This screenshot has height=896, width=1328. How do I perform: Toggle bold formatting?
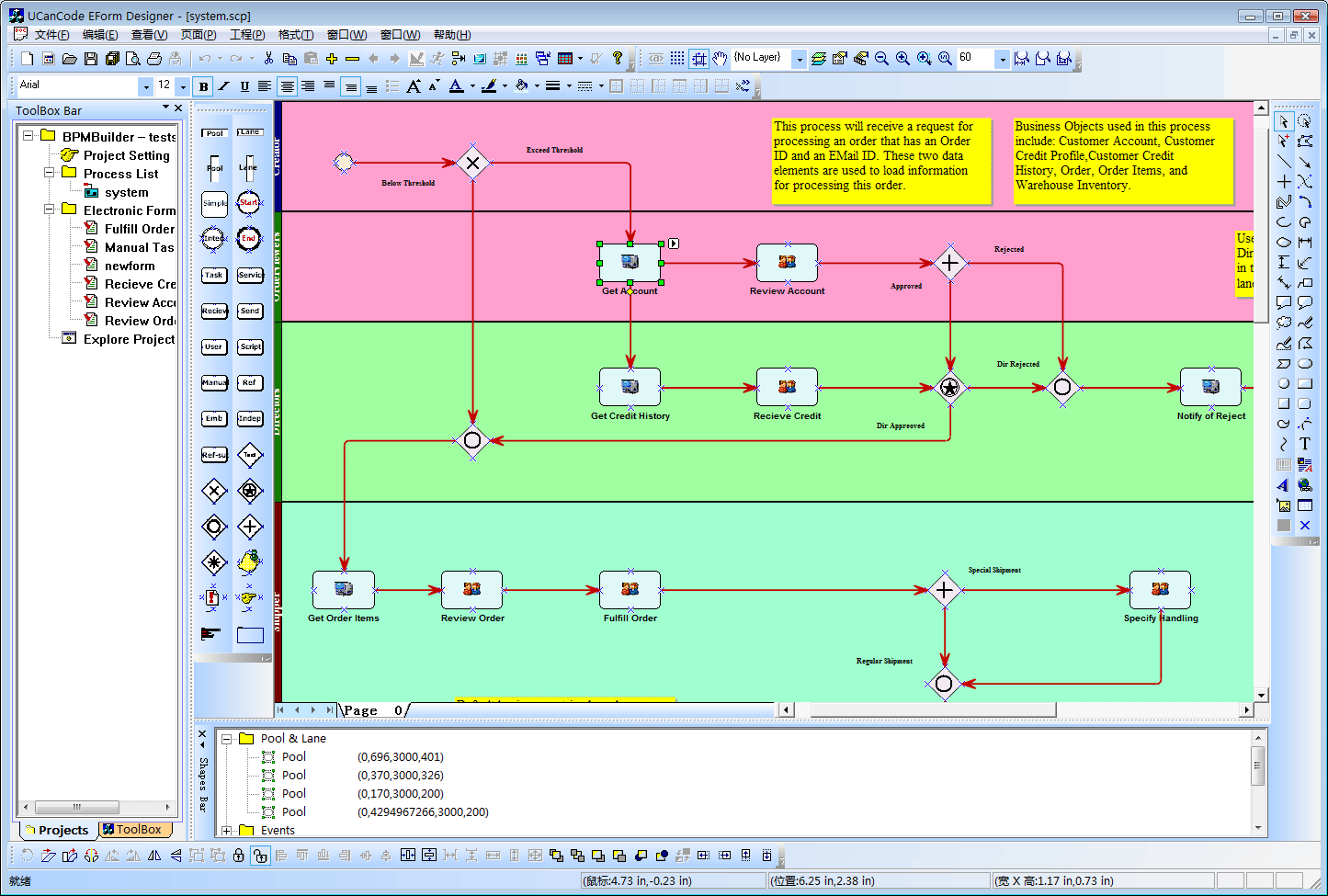(203, 86)
